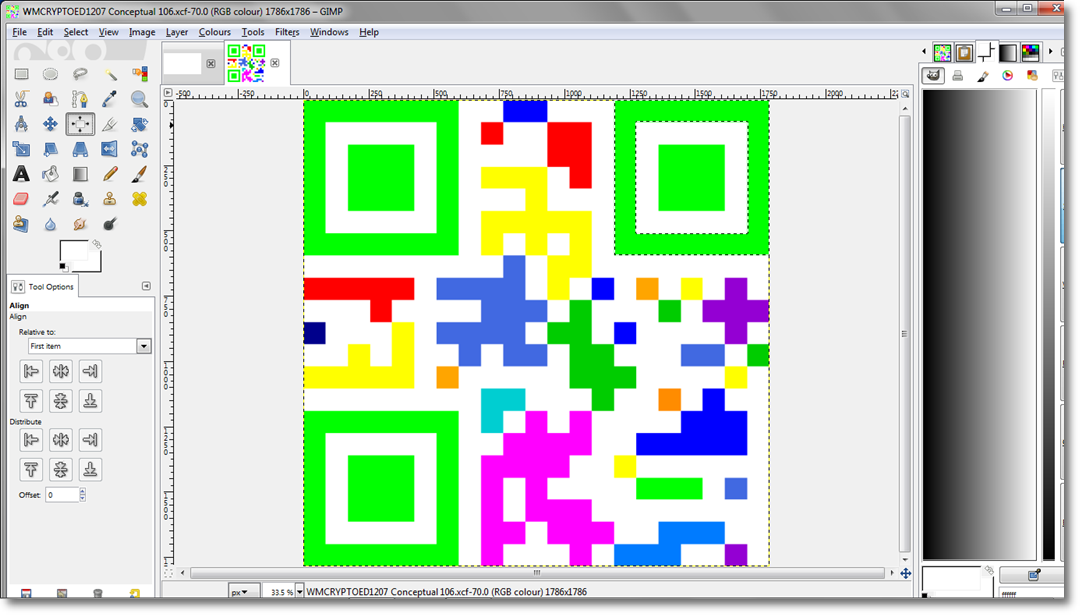Show previous dock tabs with left arrow
The height and width of the screenshot is (615, 1080).
pyautogui.click(x=924, y=52)
